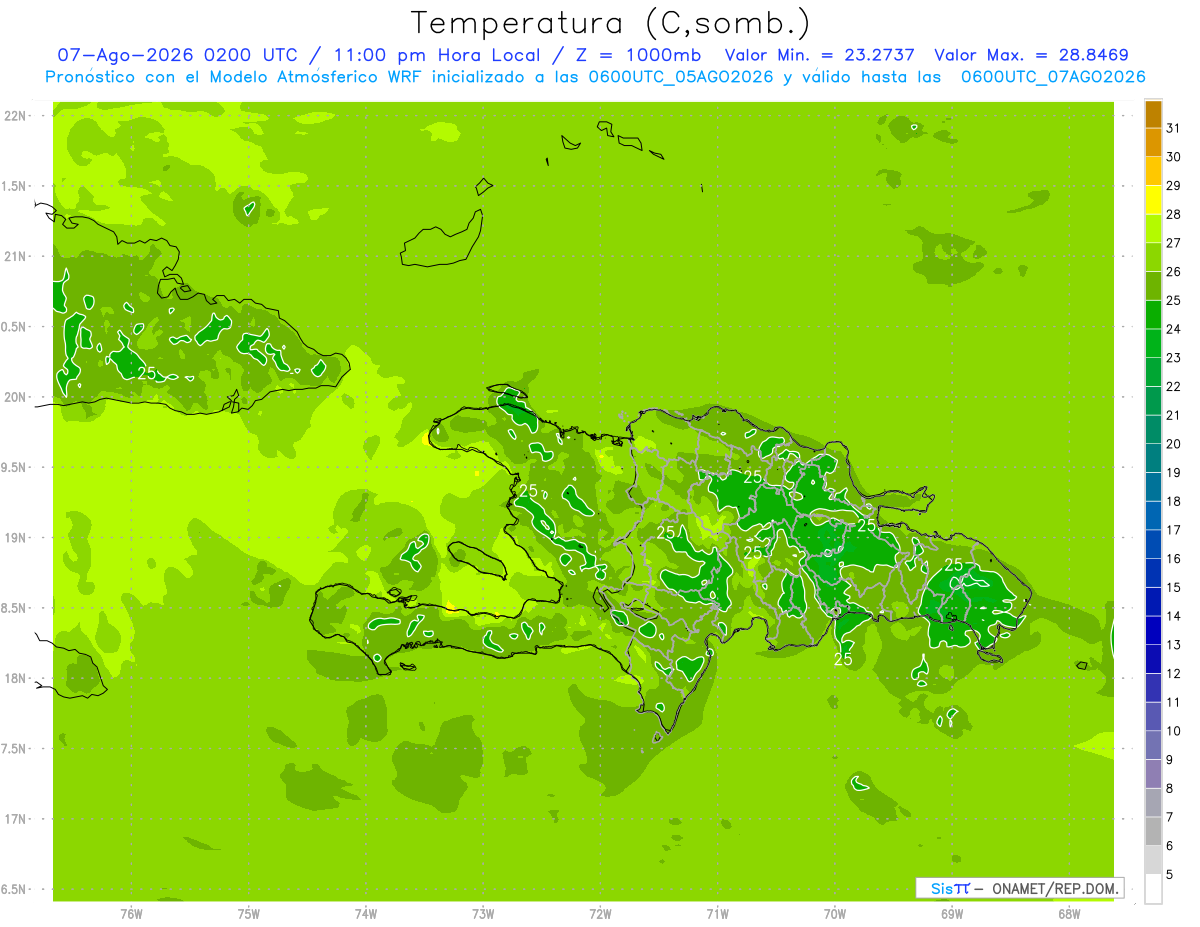The image size is (1200, 927).
Task: Click the purple legend swatch between 8 and 9
Action: (1153, 774)
